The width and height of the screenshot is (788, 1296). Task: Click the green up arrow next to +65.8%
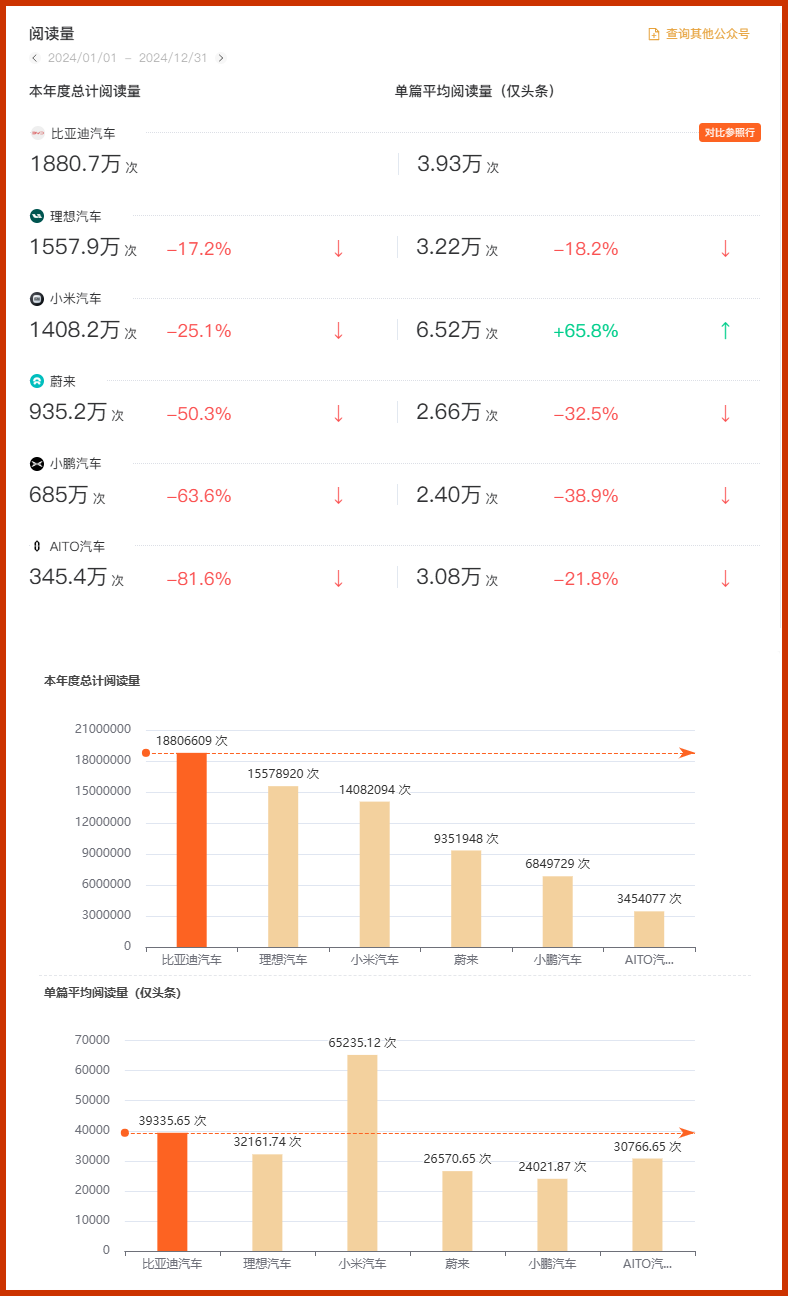[x=726, y=331]
